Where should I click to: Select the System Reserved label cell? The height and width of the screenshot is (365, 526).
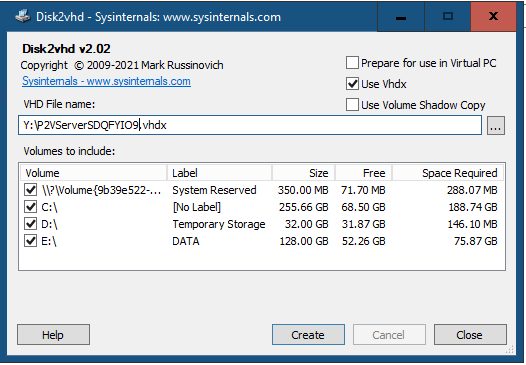[214, 190]
